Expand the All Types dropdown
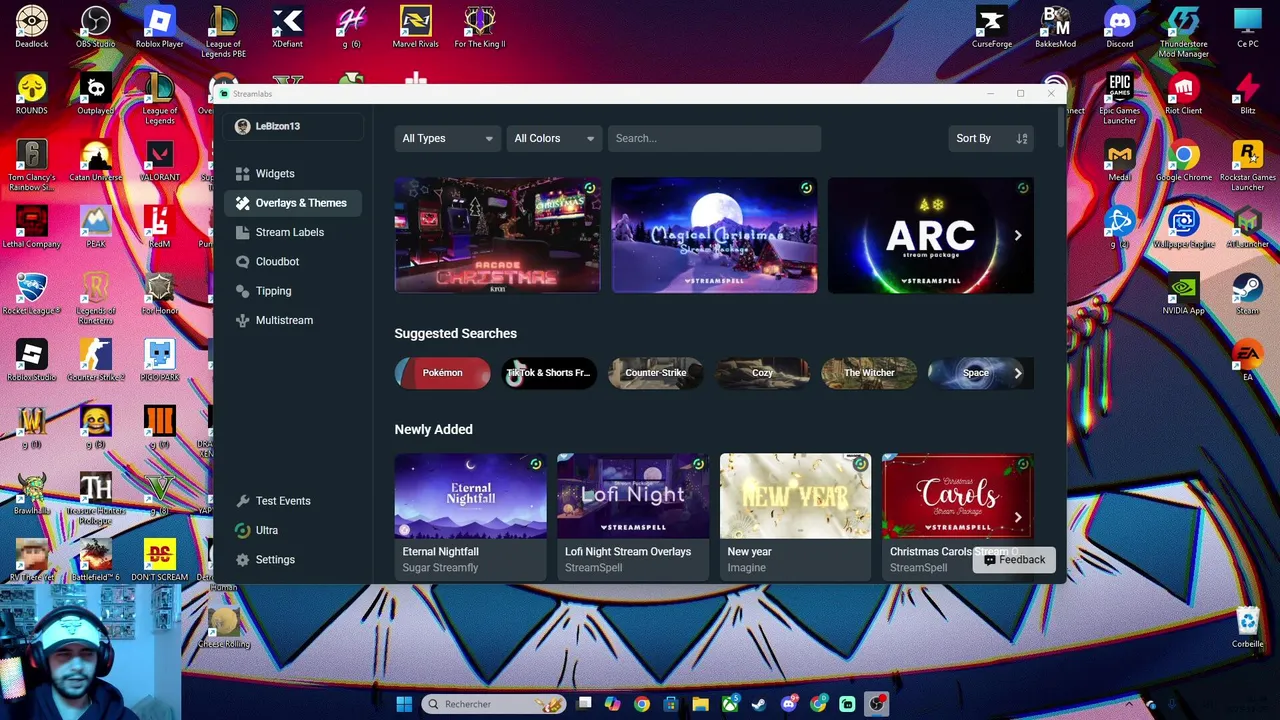 (x=446, y=138)
